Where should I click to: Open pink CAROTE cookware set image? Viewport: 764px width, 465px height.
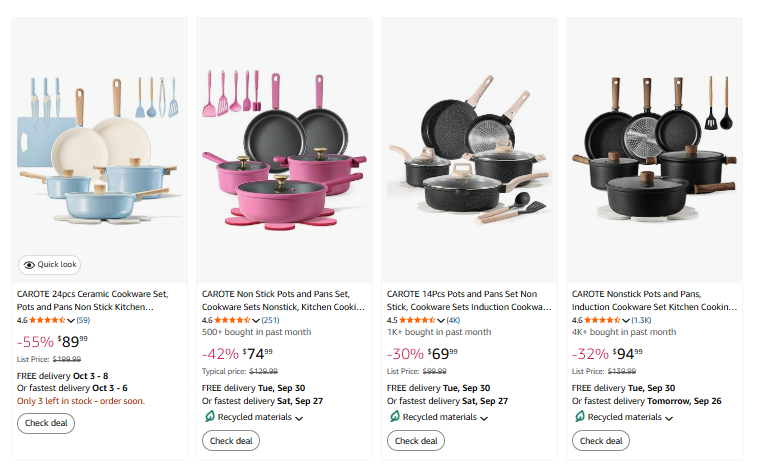click(x=284, y=145)
